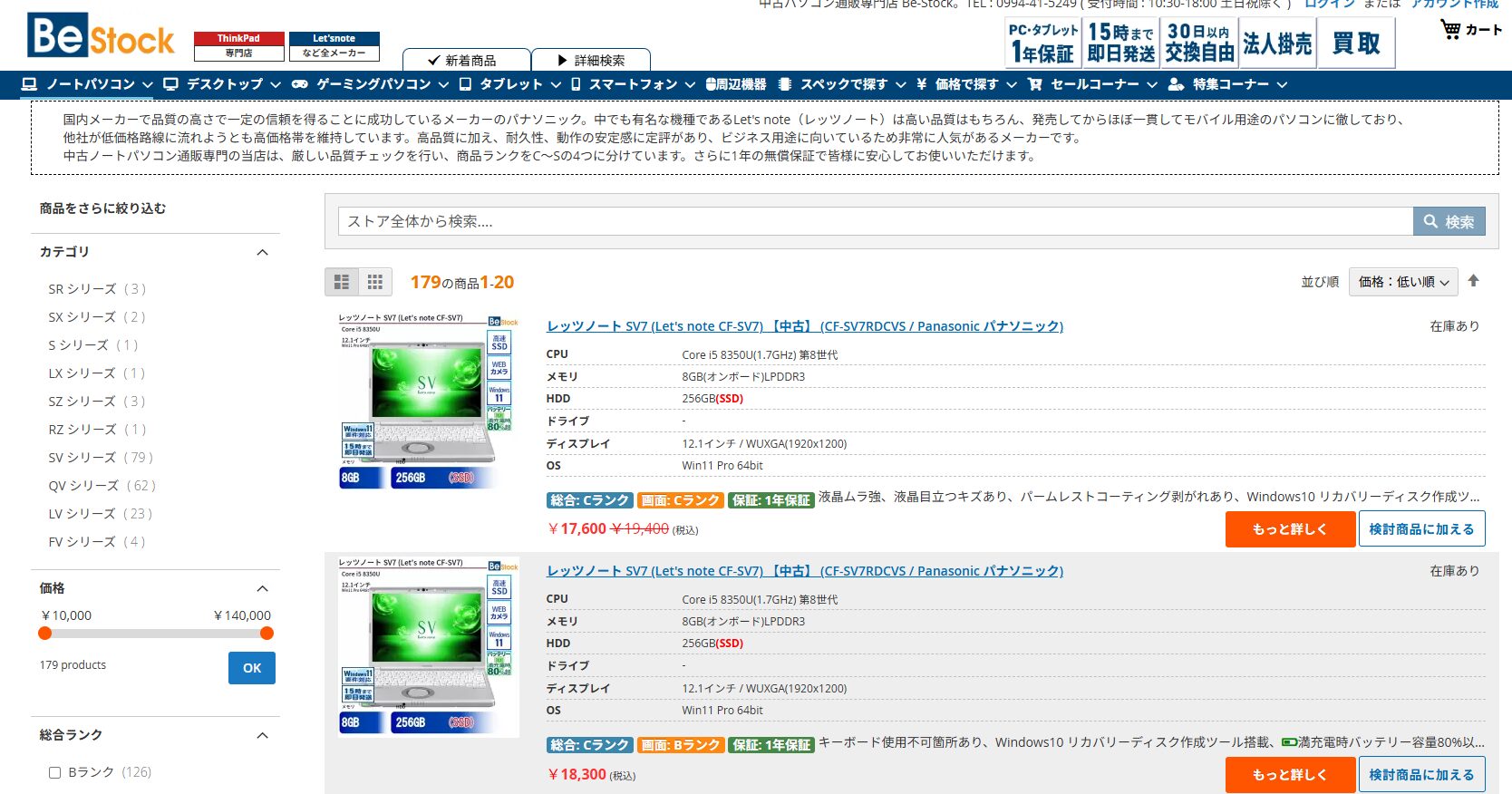The width and height of the screenshot is (1512, 794).
Task: Toggle sort direction arrow
Action: (x=1474, y=281)
